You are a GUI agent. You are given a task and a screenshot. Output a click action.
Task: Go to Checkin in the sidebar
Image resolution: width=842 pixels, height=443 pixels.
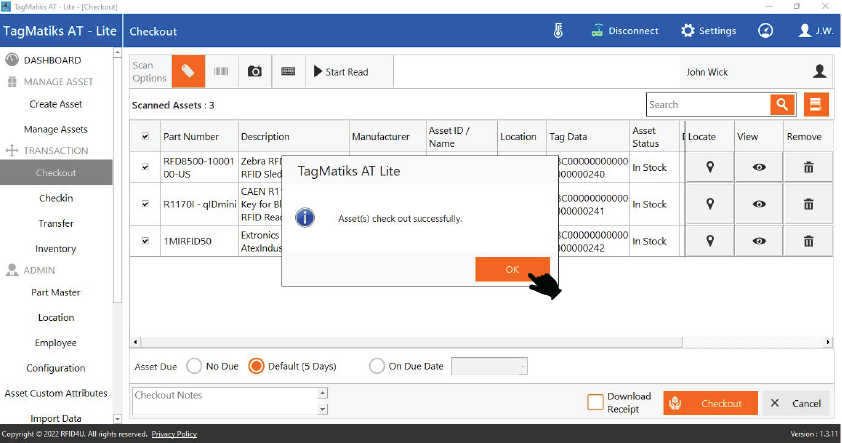click(56, 198)
